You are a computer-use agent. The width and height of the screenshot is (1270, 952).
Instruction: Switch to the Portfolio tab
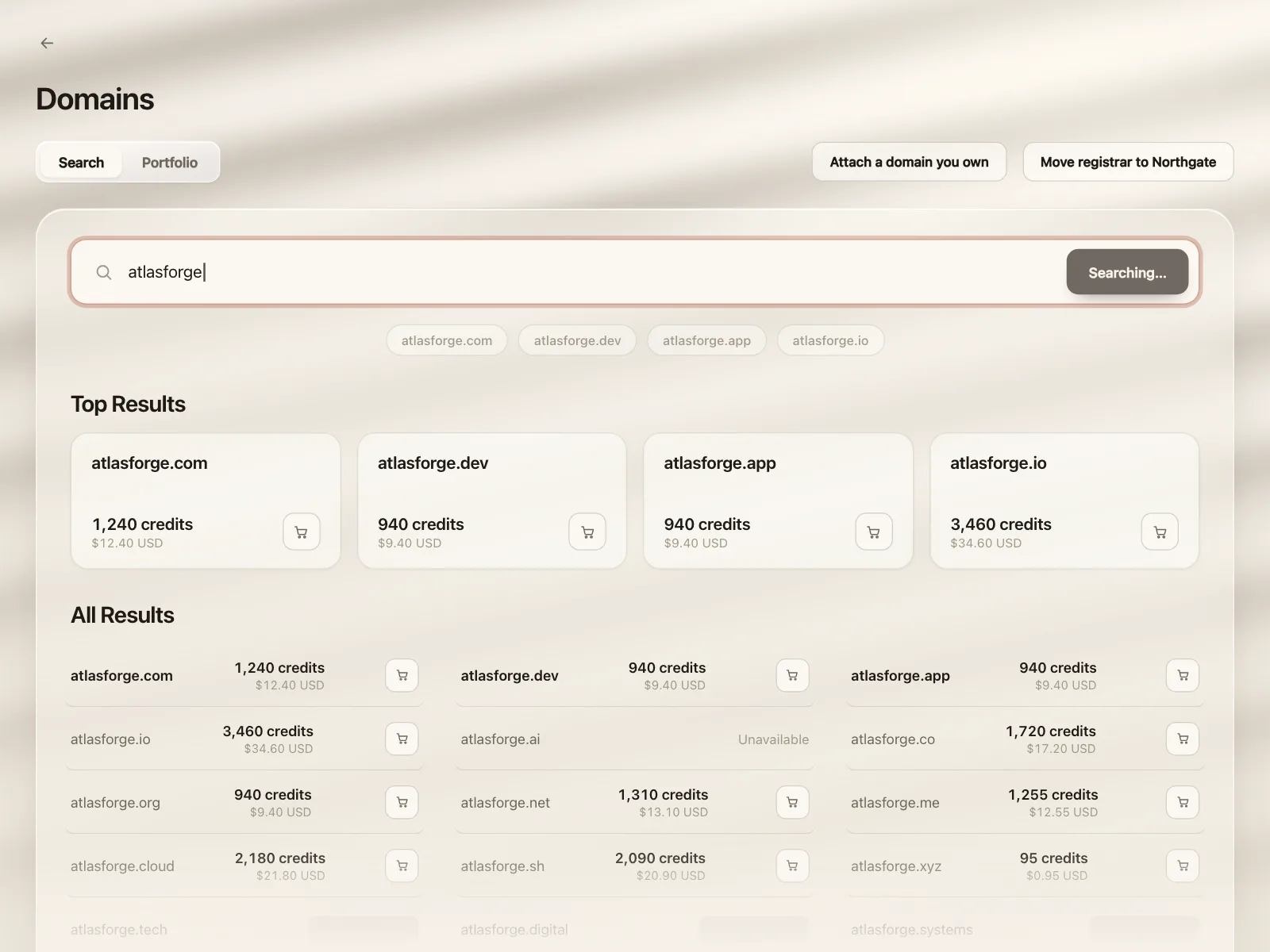click(x=170, y=162)
